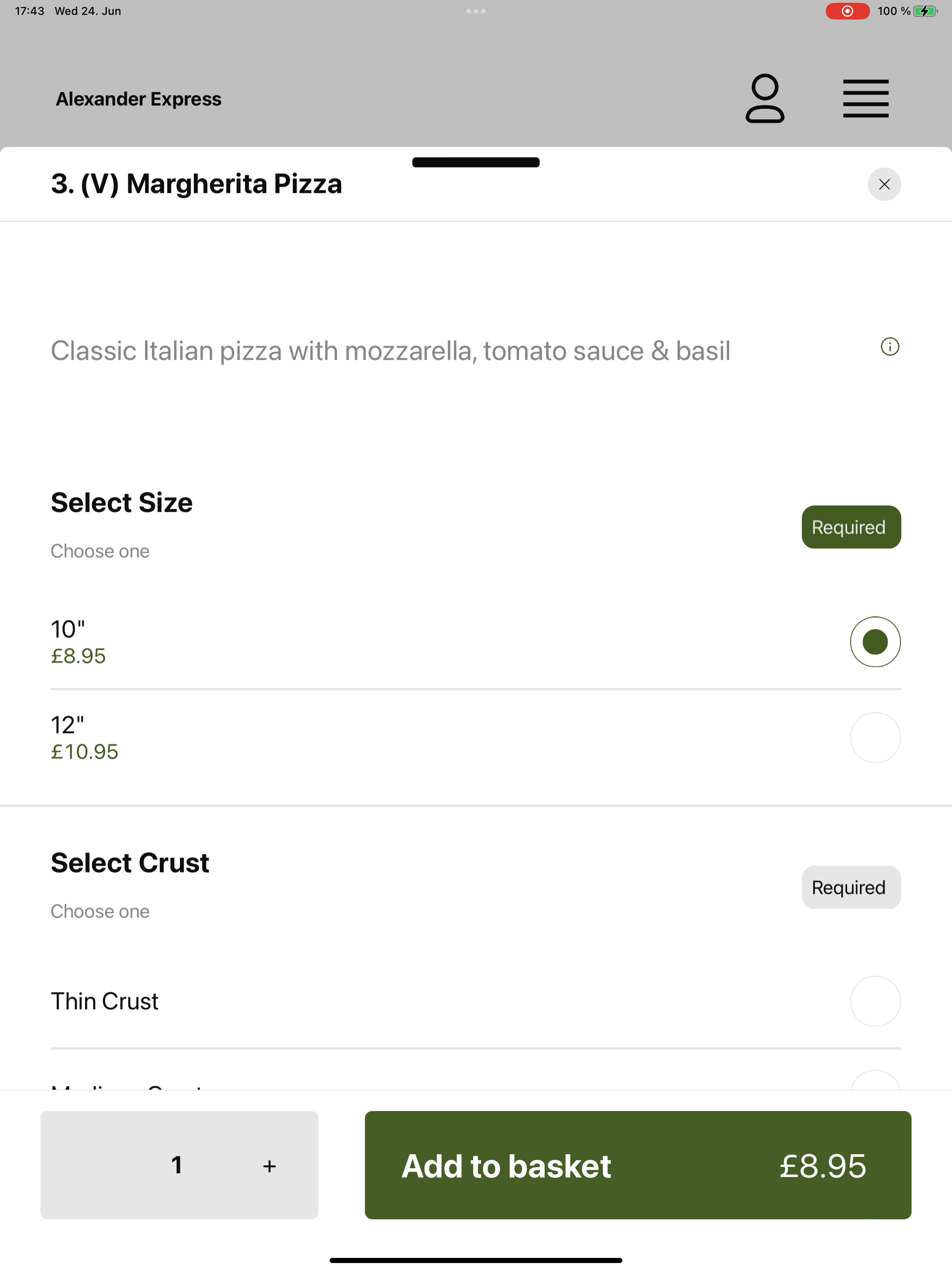Select the 10" size radio button
952x1270 pixels.
click(x=875, y=642)
